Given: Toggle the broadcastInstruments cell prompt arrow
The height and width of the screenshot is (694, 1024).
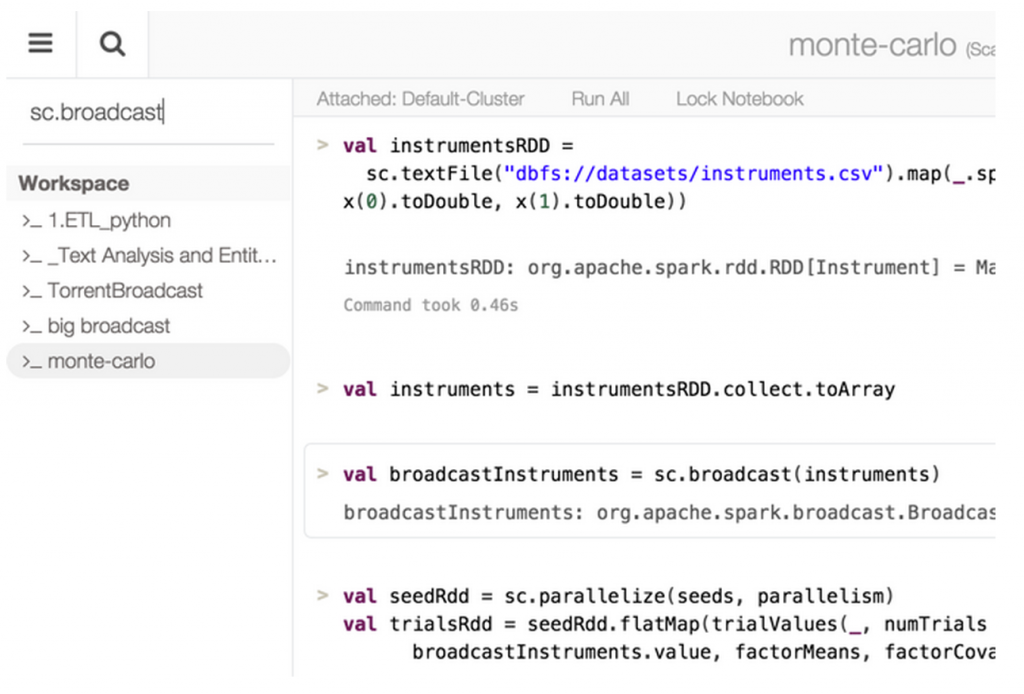Looking at the screenshot, I should [322, 473].
